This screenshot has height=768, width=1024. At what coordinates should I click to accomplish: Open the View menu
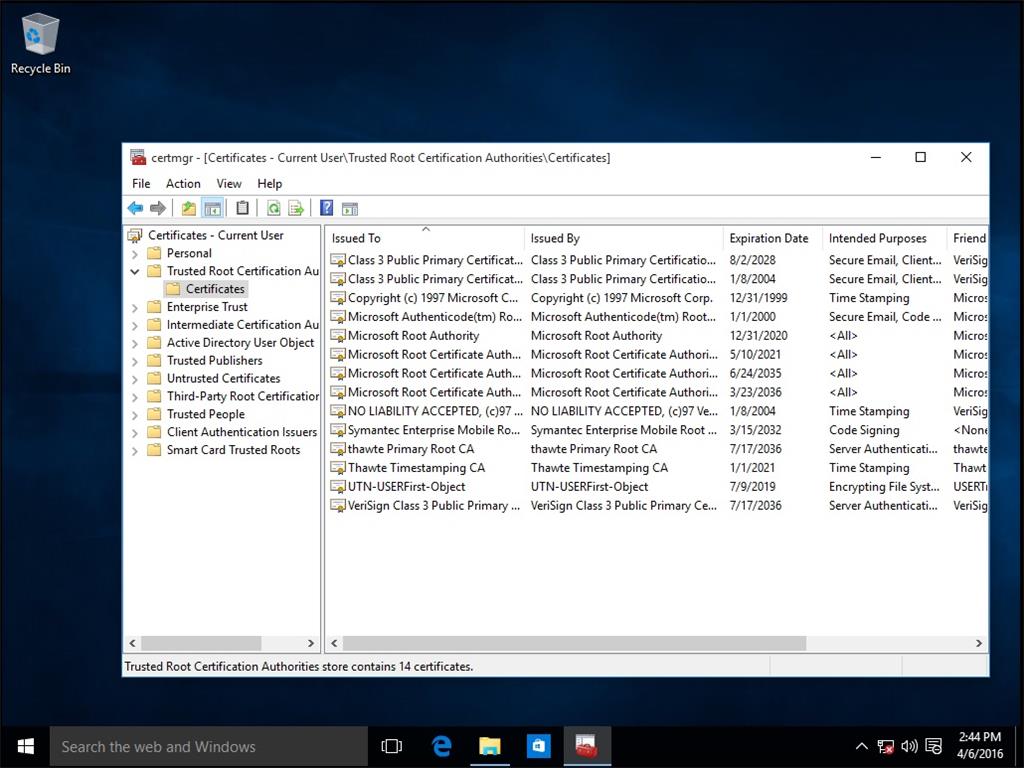point(229,184)
